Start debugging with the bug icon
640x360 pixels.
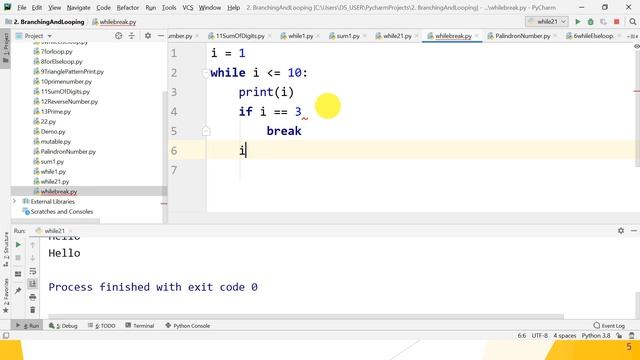click(590, 22)
